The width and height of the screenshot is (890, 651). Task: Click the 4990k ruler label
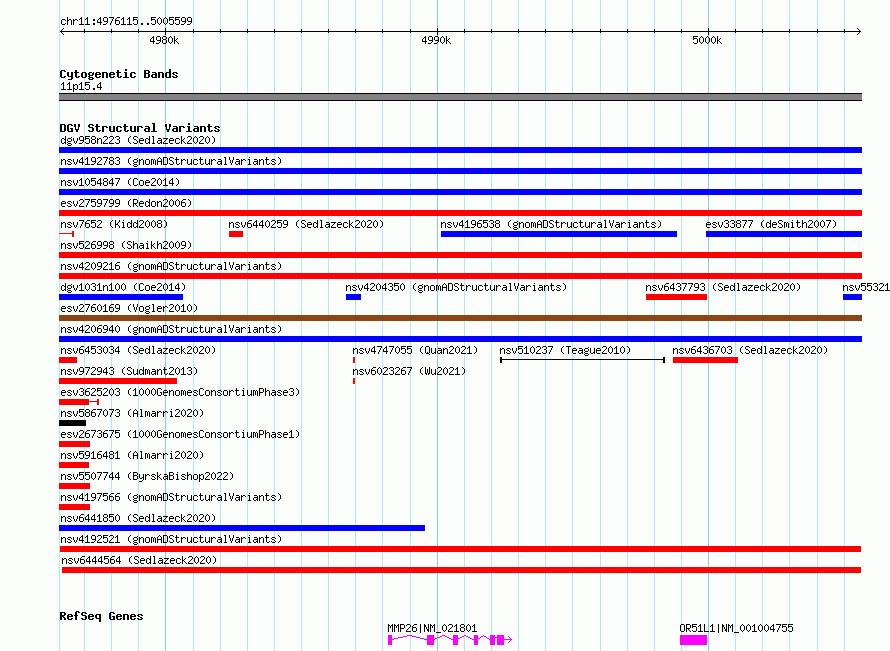pyautogui.click(x=436, y=40)
